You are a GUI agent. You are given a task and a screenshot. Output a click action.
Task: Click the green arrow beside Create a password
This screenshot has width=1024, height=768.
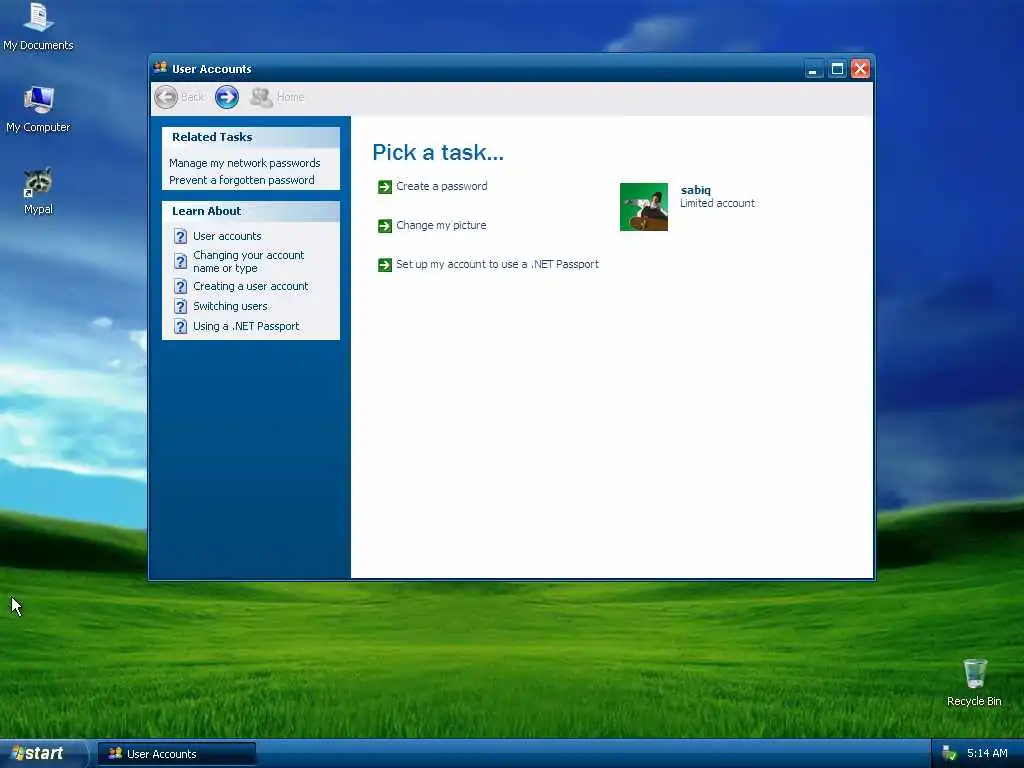click(x=385, y=187)
